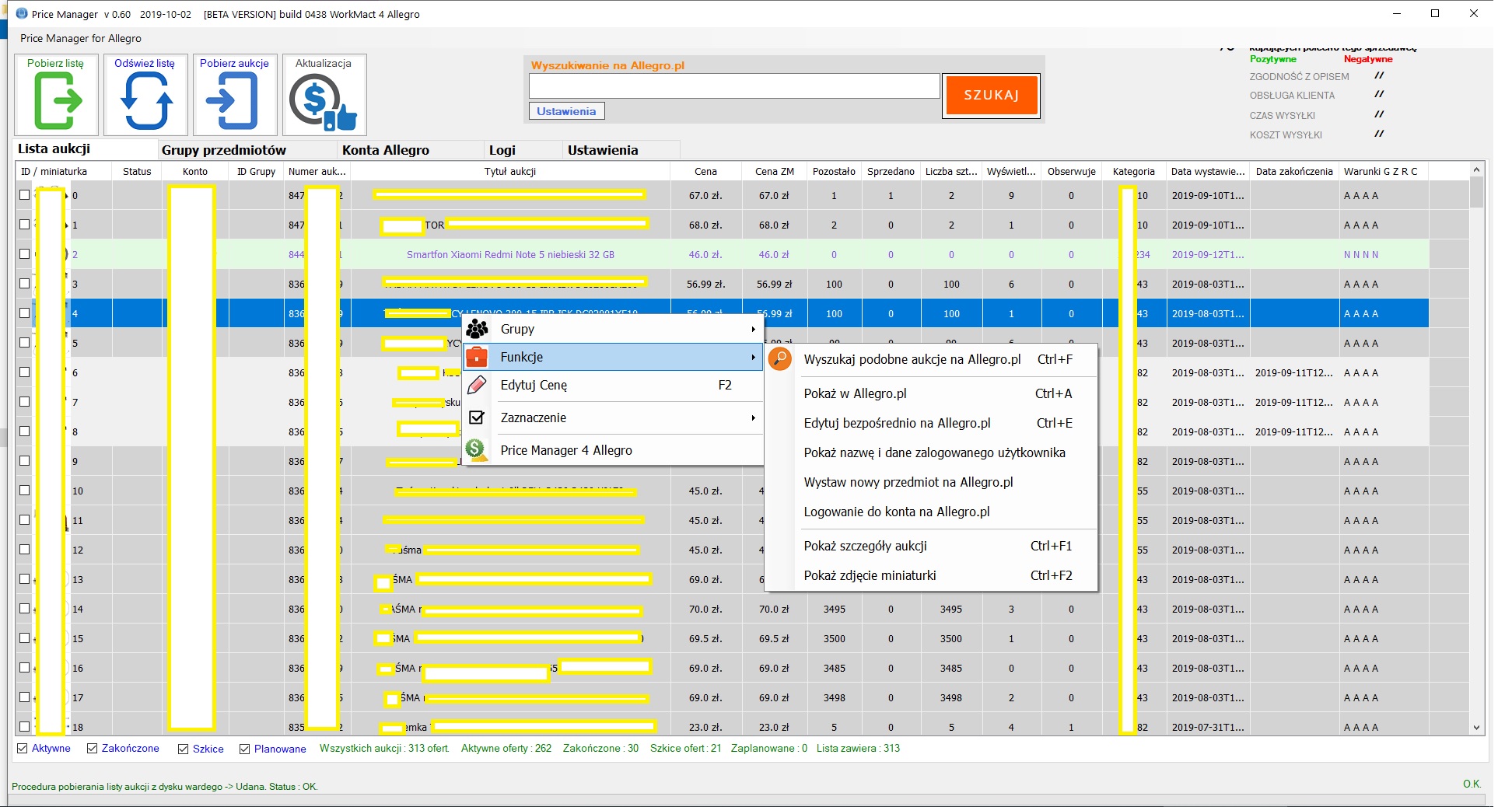The image size is (1512, 807).
Task: Click the Grupy people icon in context menu
Action: pos(477,329)
